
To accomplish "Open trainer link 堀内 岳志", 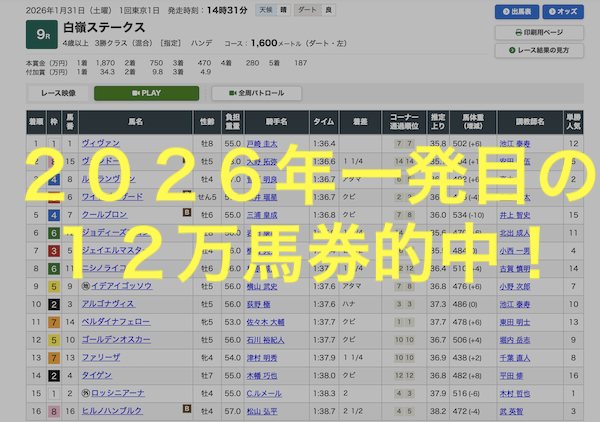I will coord(515,340).
